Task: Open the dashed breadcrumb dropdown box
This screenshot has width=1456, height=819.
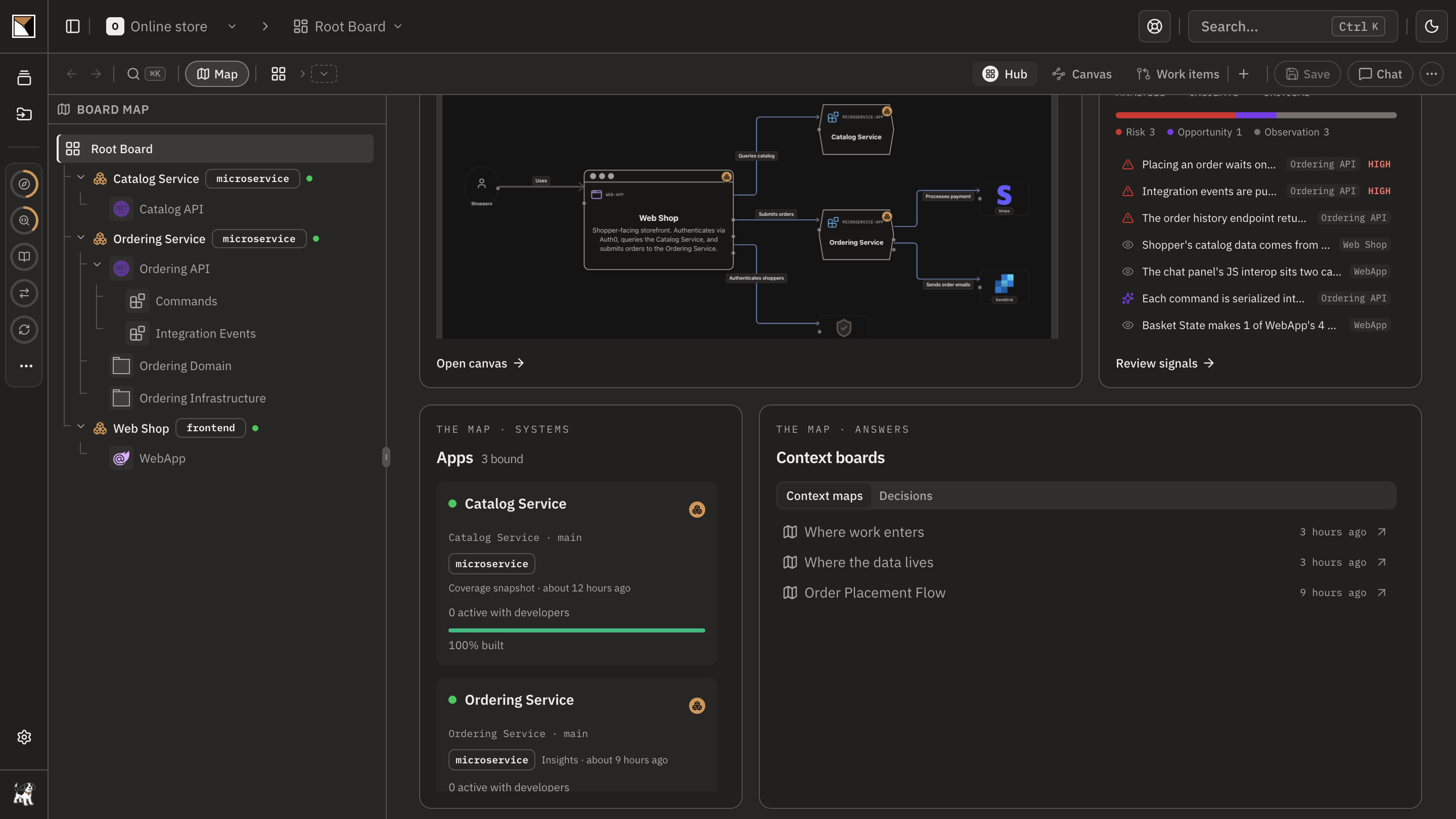Action: (324, 74)
